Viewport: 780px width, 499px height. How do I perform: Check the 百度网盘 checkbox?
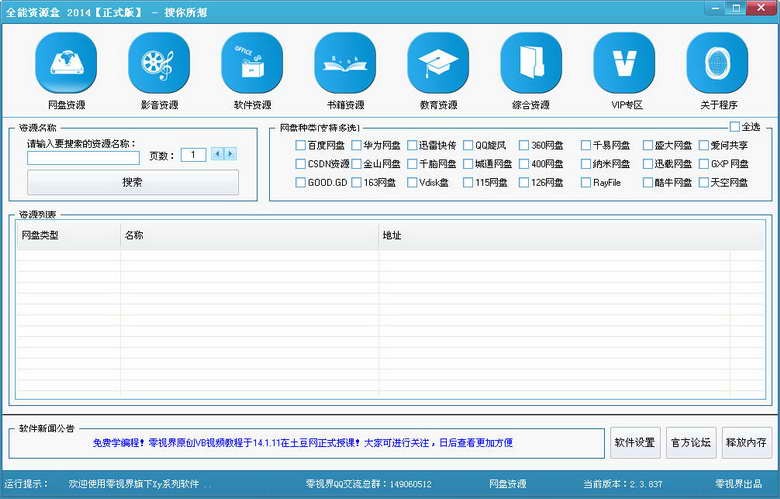[x=300, y=145]
